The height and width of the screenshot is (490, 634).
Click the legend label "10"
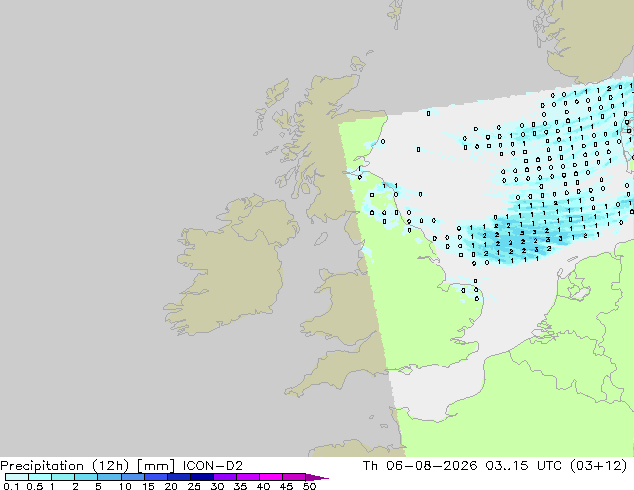click(x=125, y=486)
